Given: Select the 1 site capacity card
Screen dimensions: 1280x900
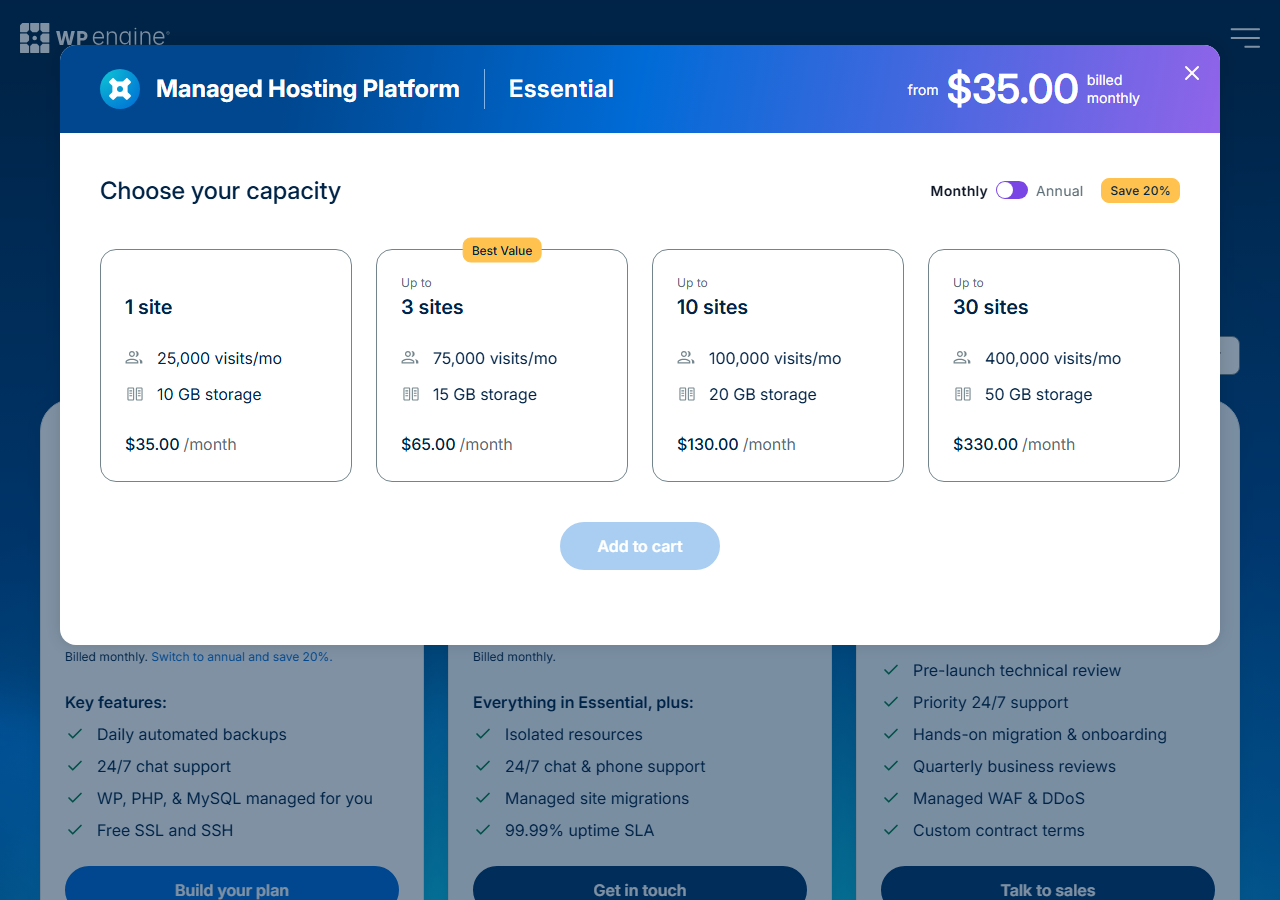Looking at the screenshot, I should point(226,365).
